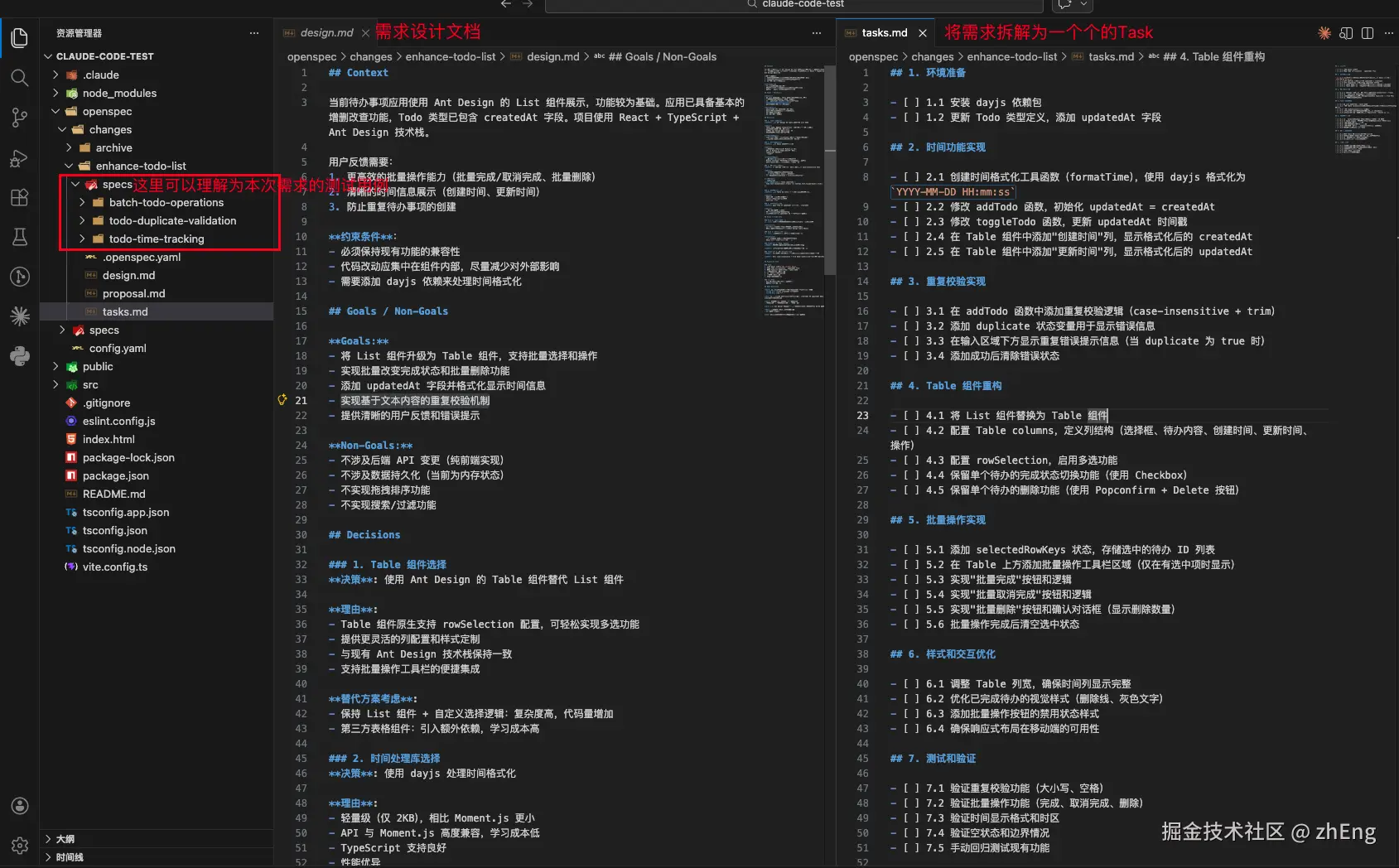The width and height of the screenshot is (1399, 868).
Task: Click the lightbulb code action on line 21
Action: [x=282, y=400]
